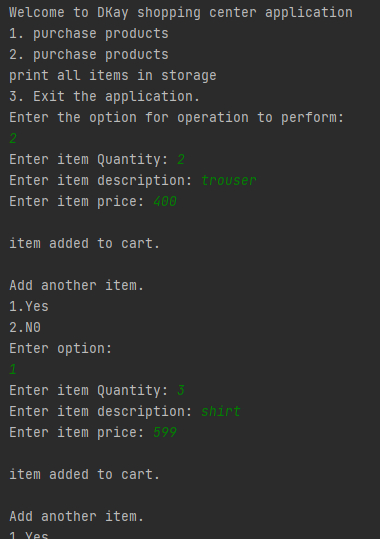Click the green "shirt" description entry
Screen dimensions: 380x539
(221, 411)
